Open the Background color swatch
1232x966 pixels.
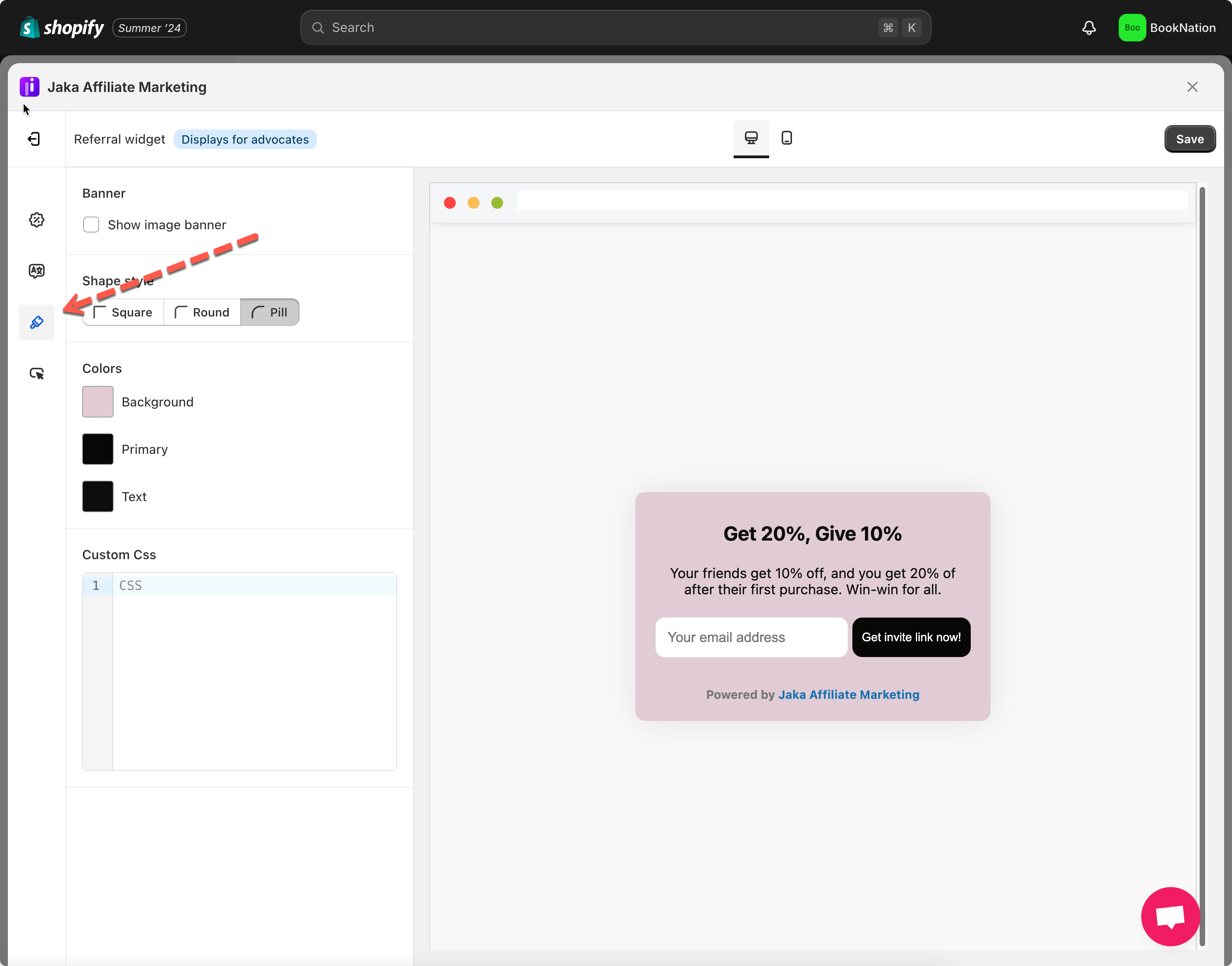pos(98,402)
